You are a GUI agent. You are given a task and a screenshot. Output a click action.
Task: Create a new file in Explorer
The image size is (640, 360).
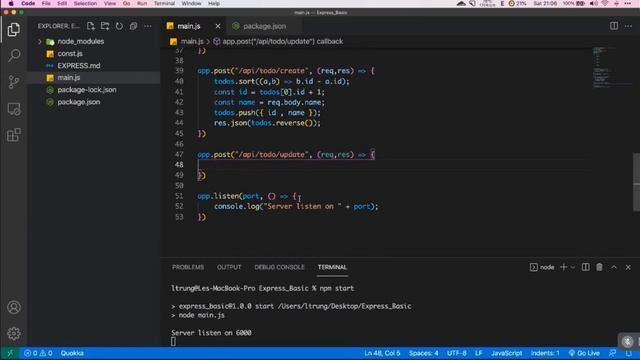91,26
